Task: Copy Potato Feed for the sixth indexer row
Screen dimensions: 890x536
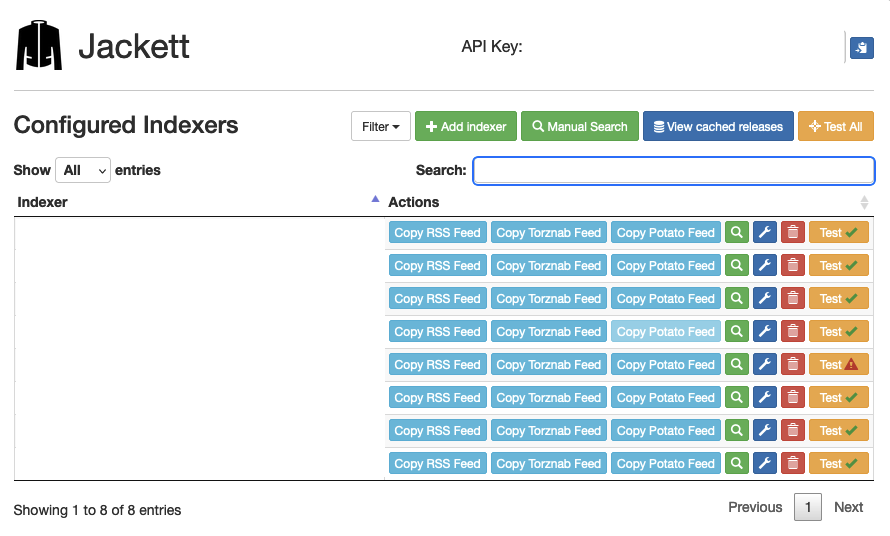Action: click(x=666, y=397)
